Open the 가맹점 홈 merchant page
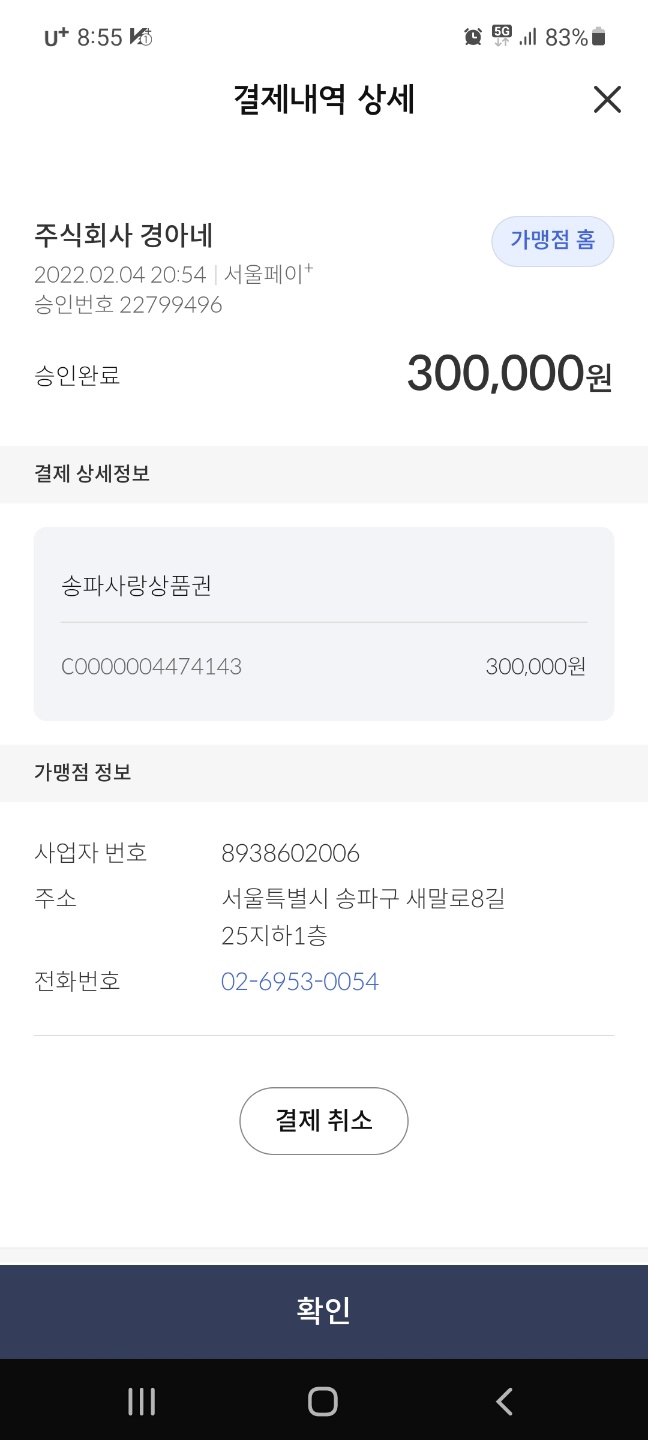 [552, 240]
